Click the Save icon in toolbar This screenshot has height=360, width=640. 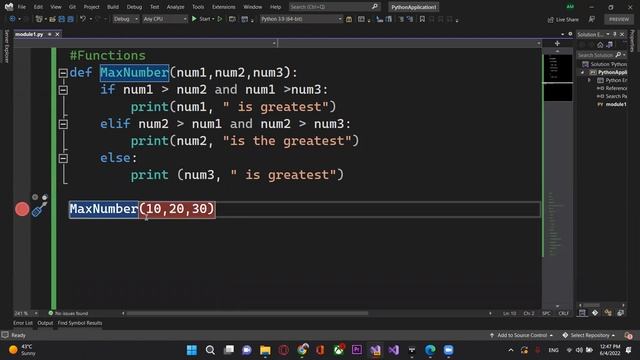[62, 19]
